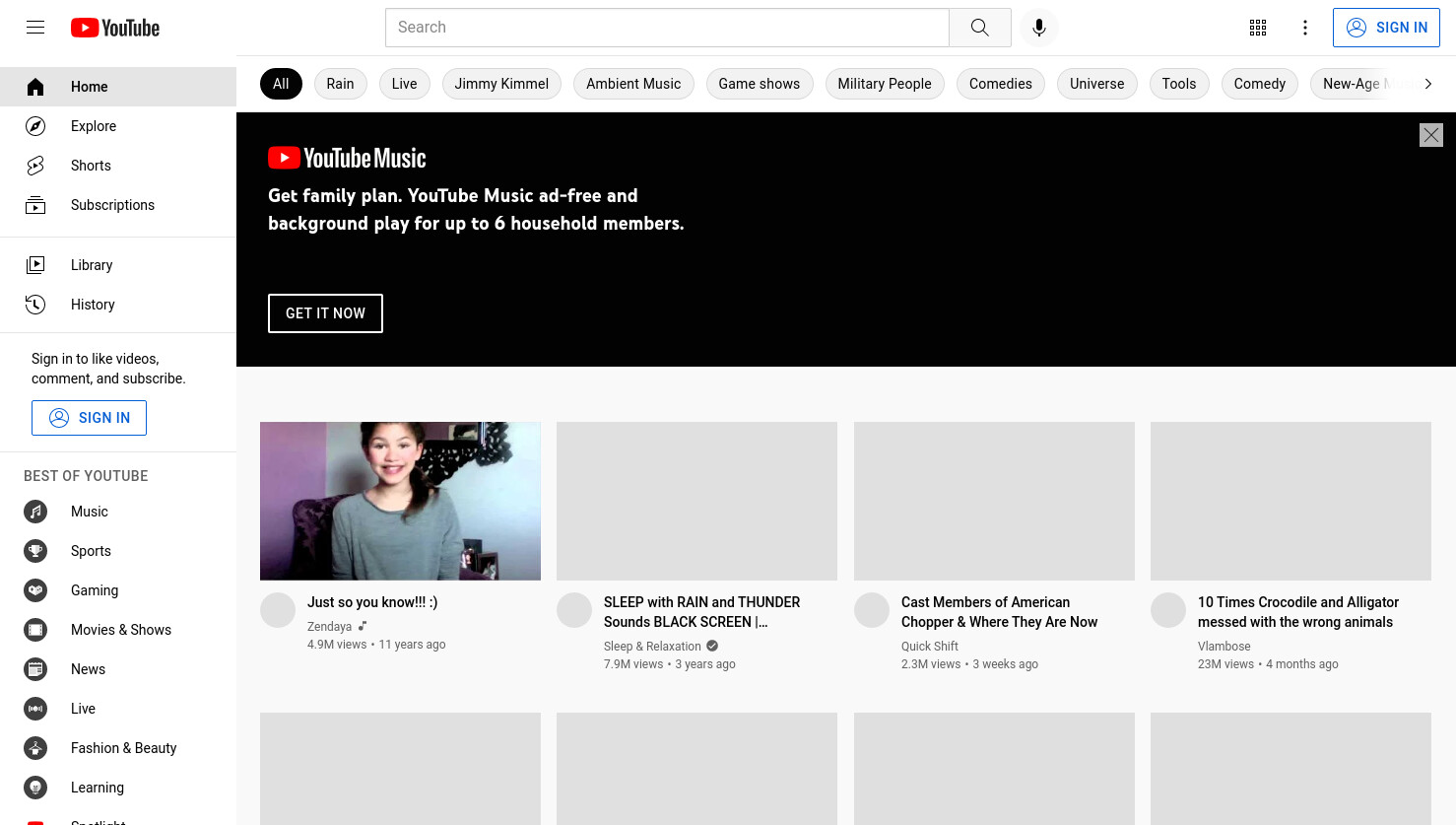Focus the Search input field

tap(667, 28)
